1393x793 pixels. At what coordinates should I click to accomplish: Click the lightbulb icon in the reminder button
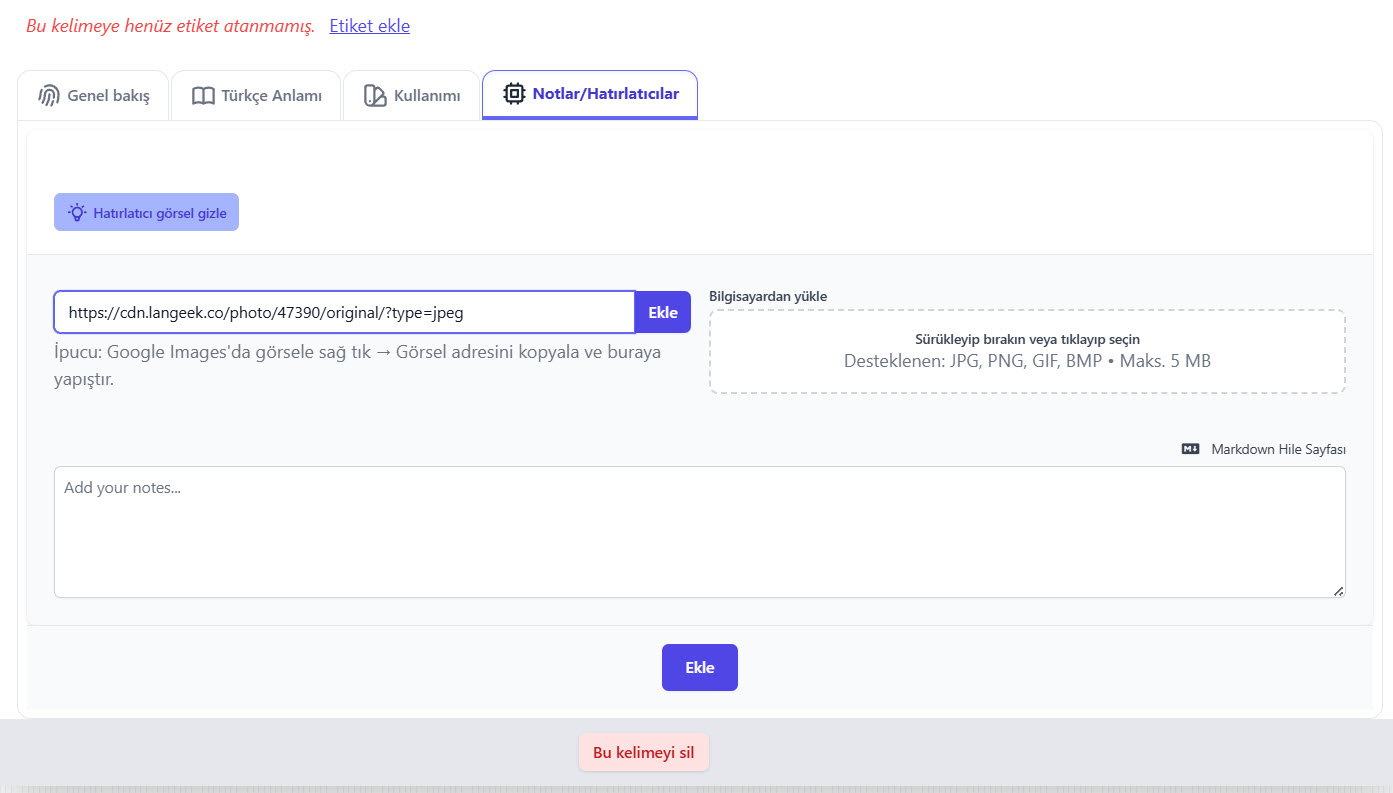77,212
